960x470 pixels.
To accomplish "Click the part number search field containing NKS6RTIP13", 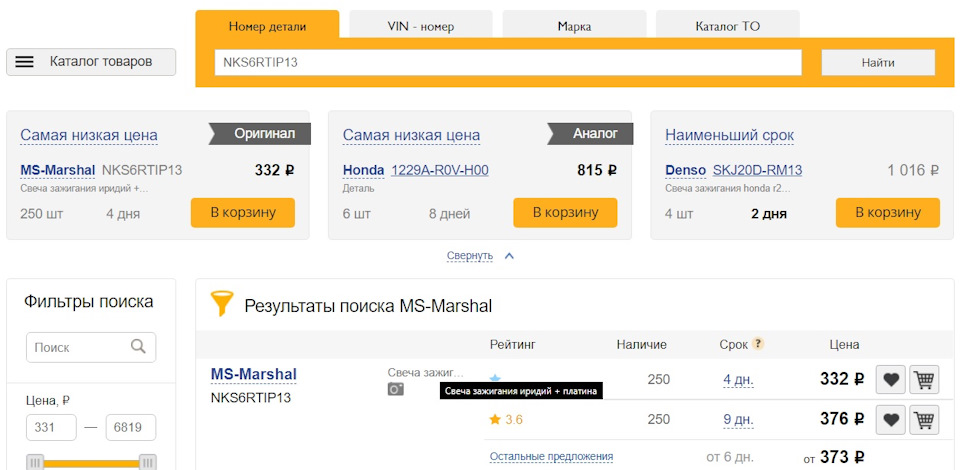I will pos(508,62).
